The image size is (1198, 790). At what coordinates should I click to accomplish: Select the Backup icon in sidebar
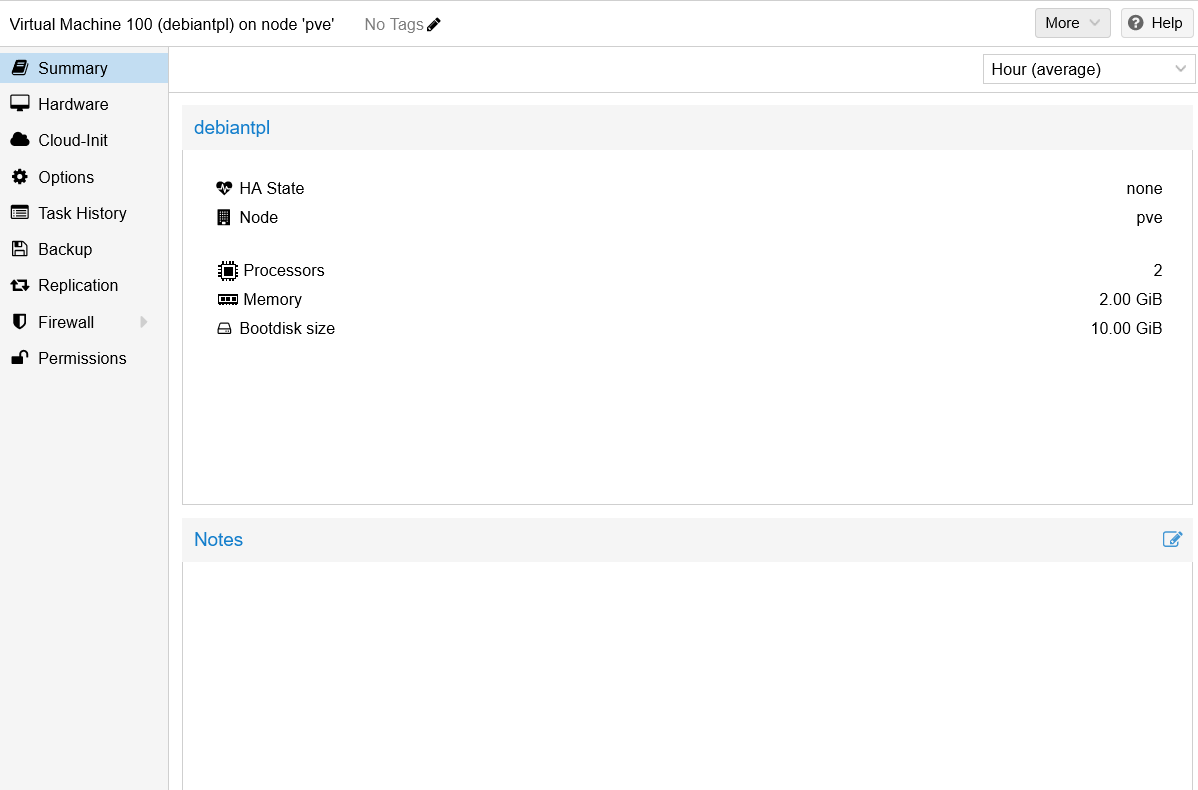pos(21,249)
